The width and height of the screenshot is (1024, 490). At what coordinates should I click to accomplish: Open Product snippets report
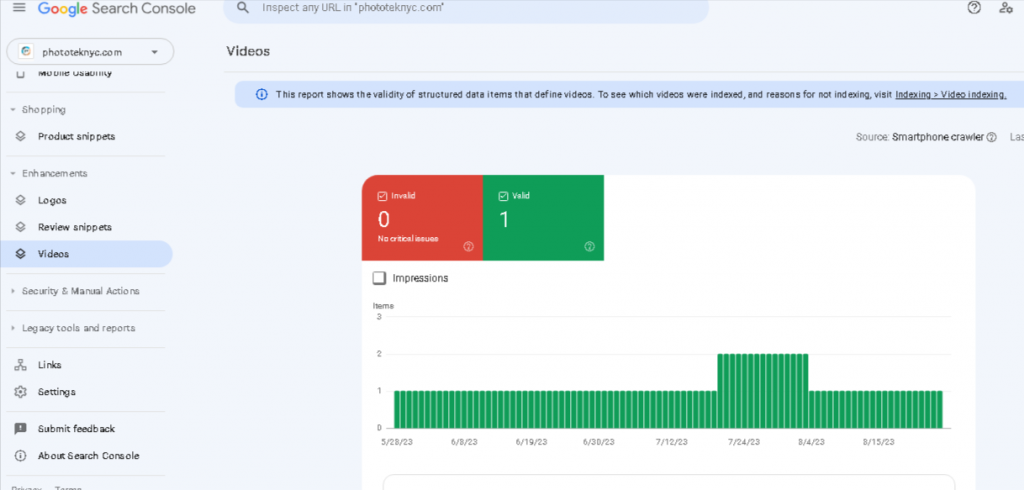pos(76,137)
